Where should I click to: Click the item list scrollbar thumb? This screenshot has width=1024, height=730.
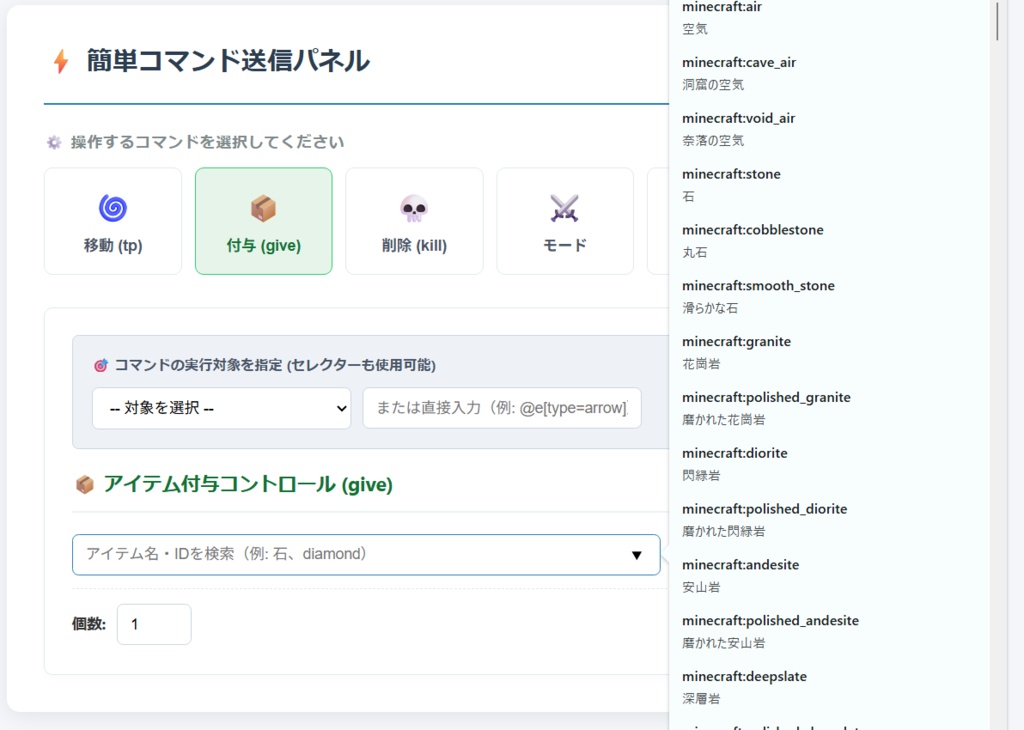click(997, 21)
